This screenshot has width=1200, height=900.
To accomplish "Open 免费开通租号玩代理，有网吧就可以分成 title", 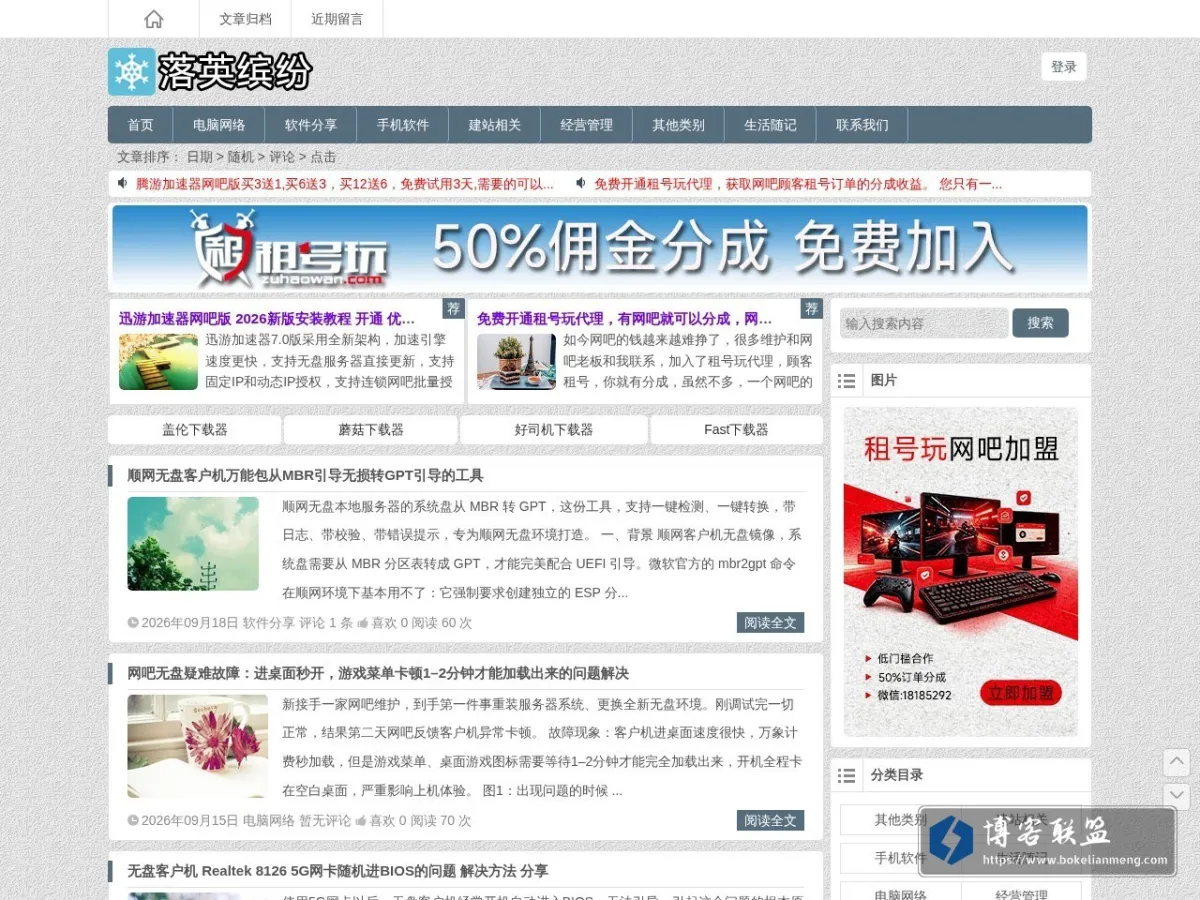I will click(624, 319).
